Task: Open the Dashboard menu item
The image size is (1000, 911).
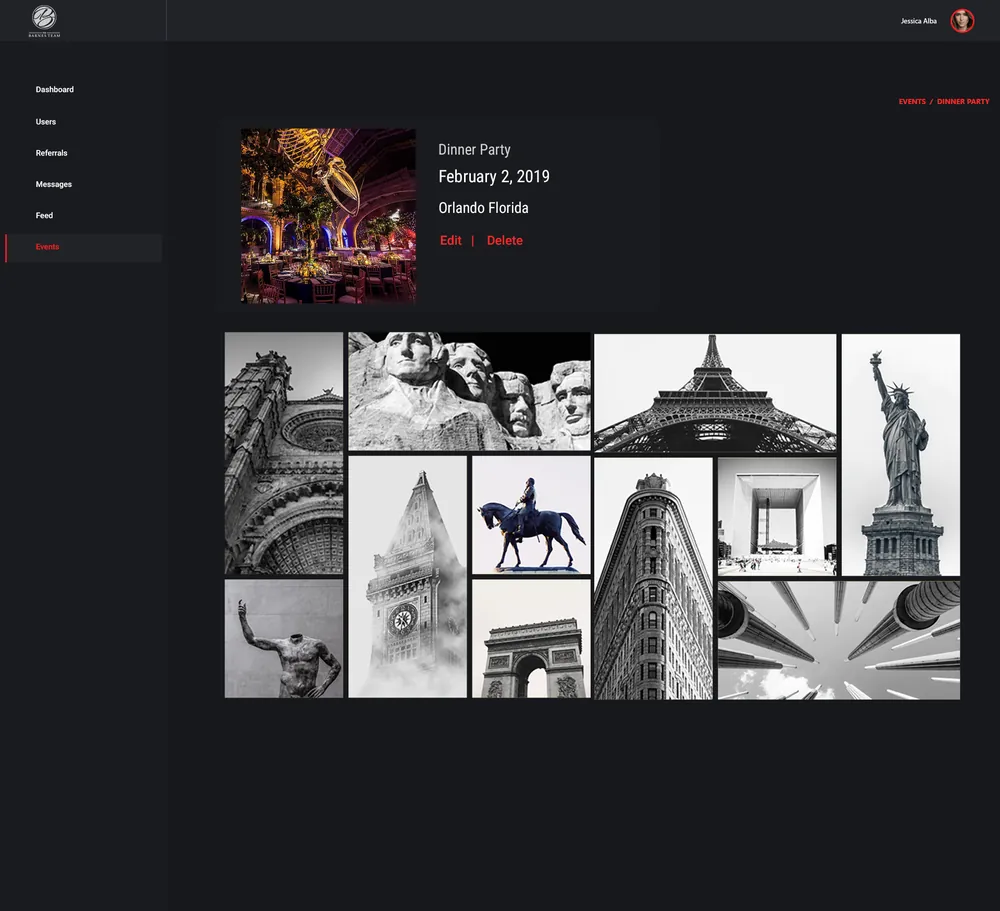Action: [x=55, y=89]
